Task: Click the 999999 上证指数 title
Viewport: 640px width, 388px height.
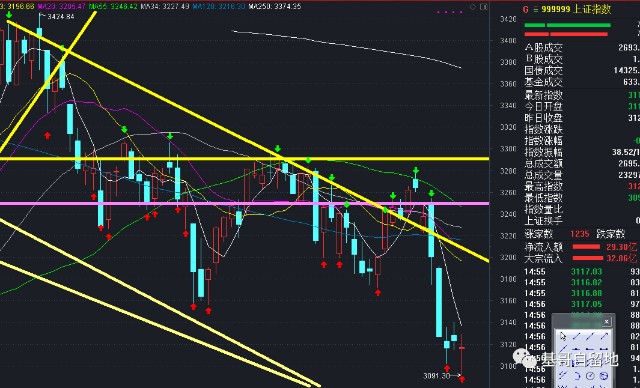Action: (576, 9)
